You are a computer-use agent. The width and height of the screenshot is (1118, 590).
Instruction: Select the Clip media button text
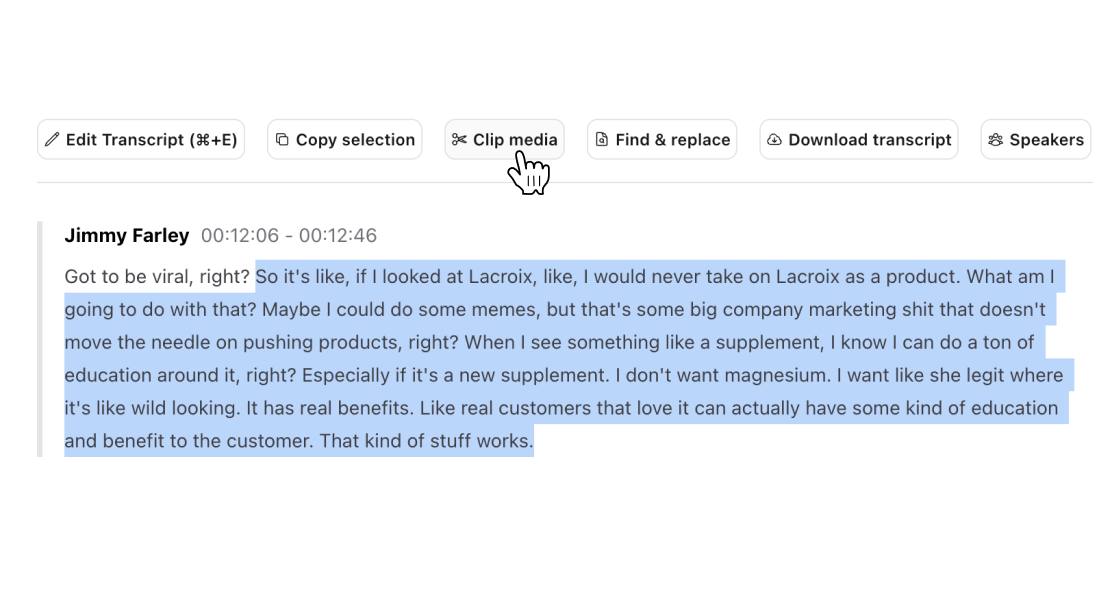pos(515,140)
